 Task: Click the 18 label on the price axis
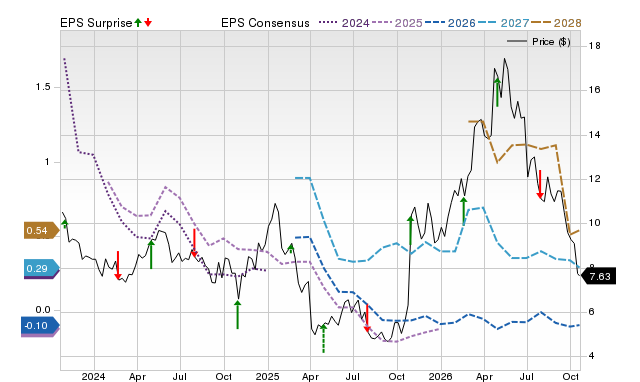click(x=594, y=46)
